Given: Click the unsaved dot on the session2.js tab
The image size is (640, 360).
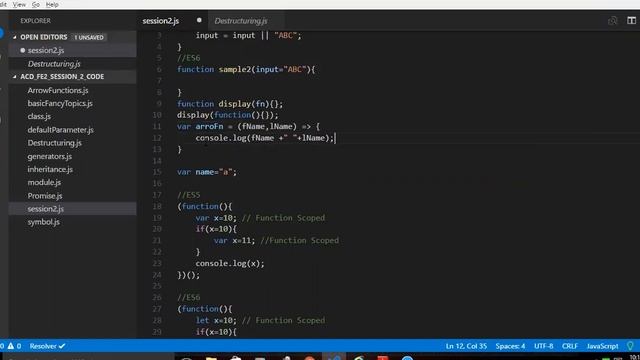Looking at the screenshot, I should pyautogui.click(x=199, y=20).
